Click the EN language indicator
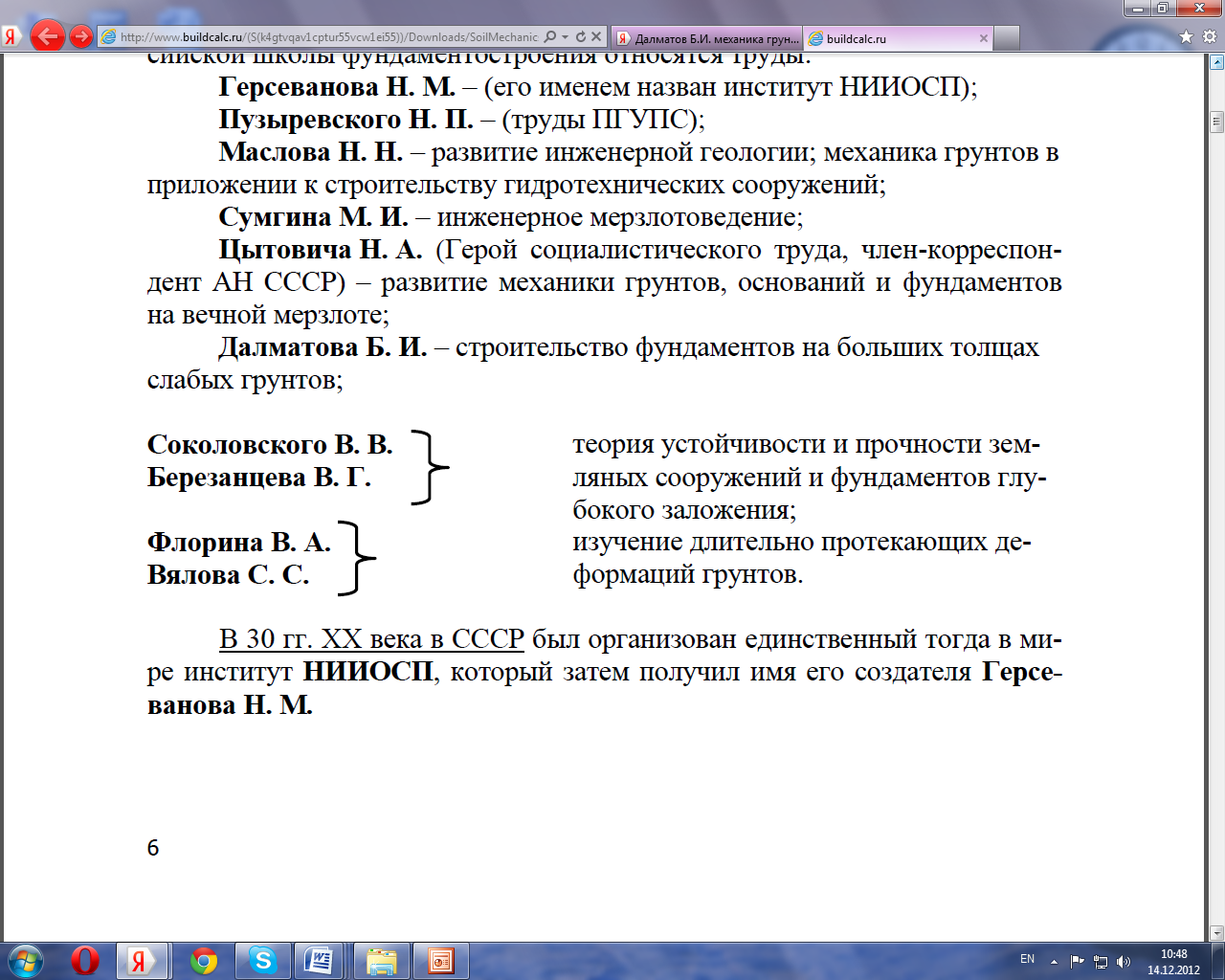The width and height of the screenshot is (1225, 980). click(1027, 959)
